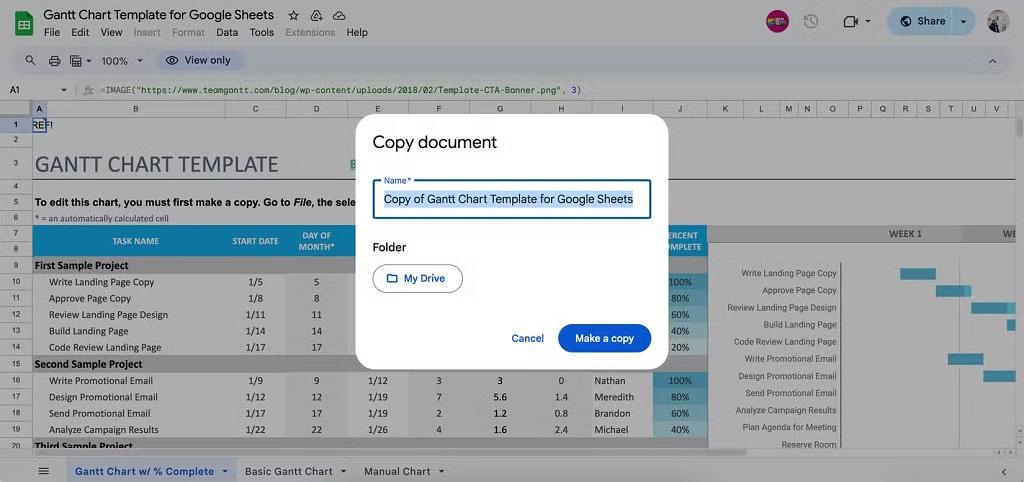Click 'First Sample Project' row
Screen dimensions: 1024x482
pos(81,266)
